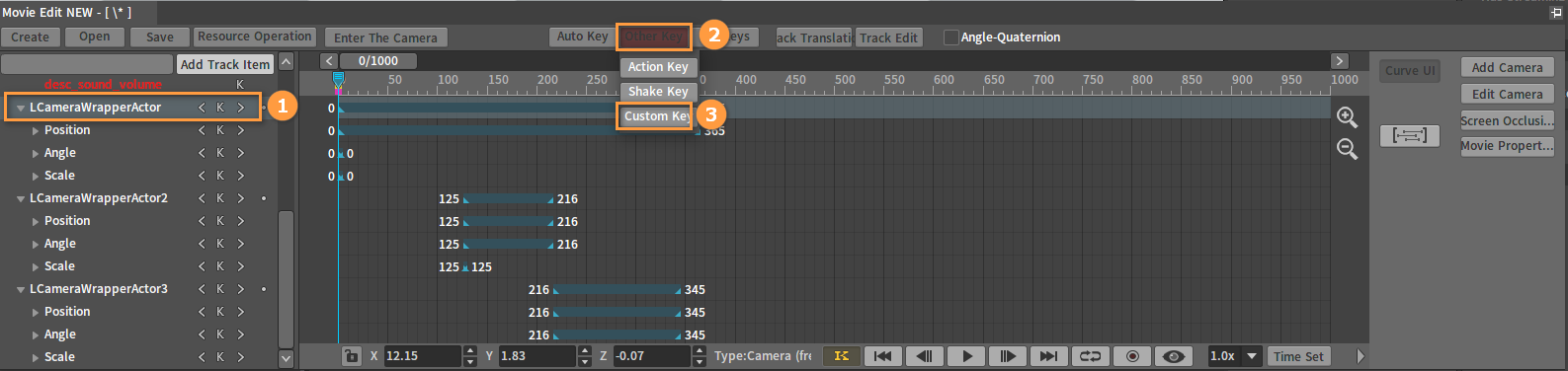Enable the Angle-Quaternion checkbox
The width and height of the screenshot is (1568, 371).
[951, 37]
